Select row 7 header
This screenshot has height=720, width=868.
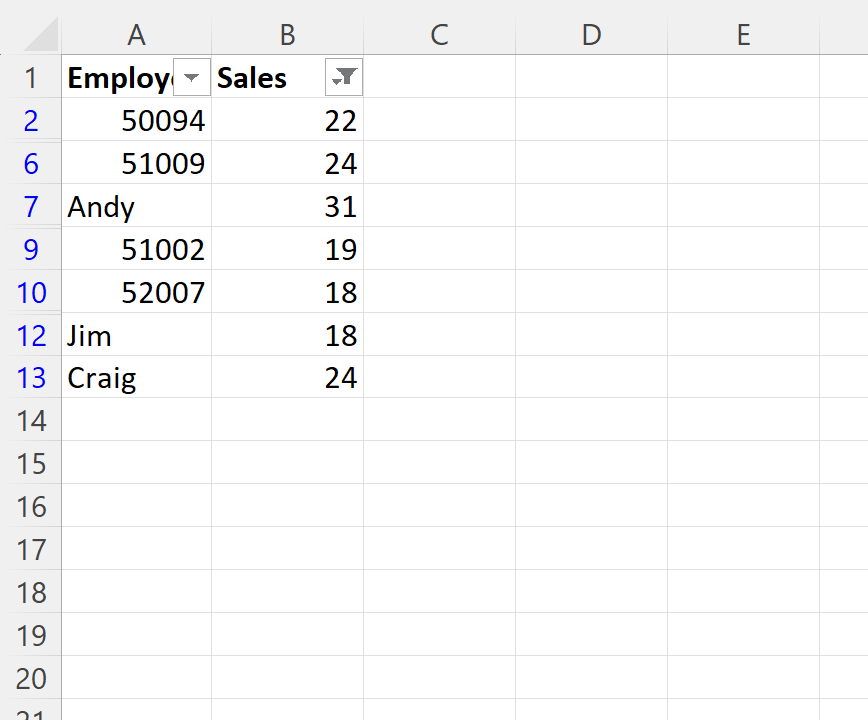31,207
